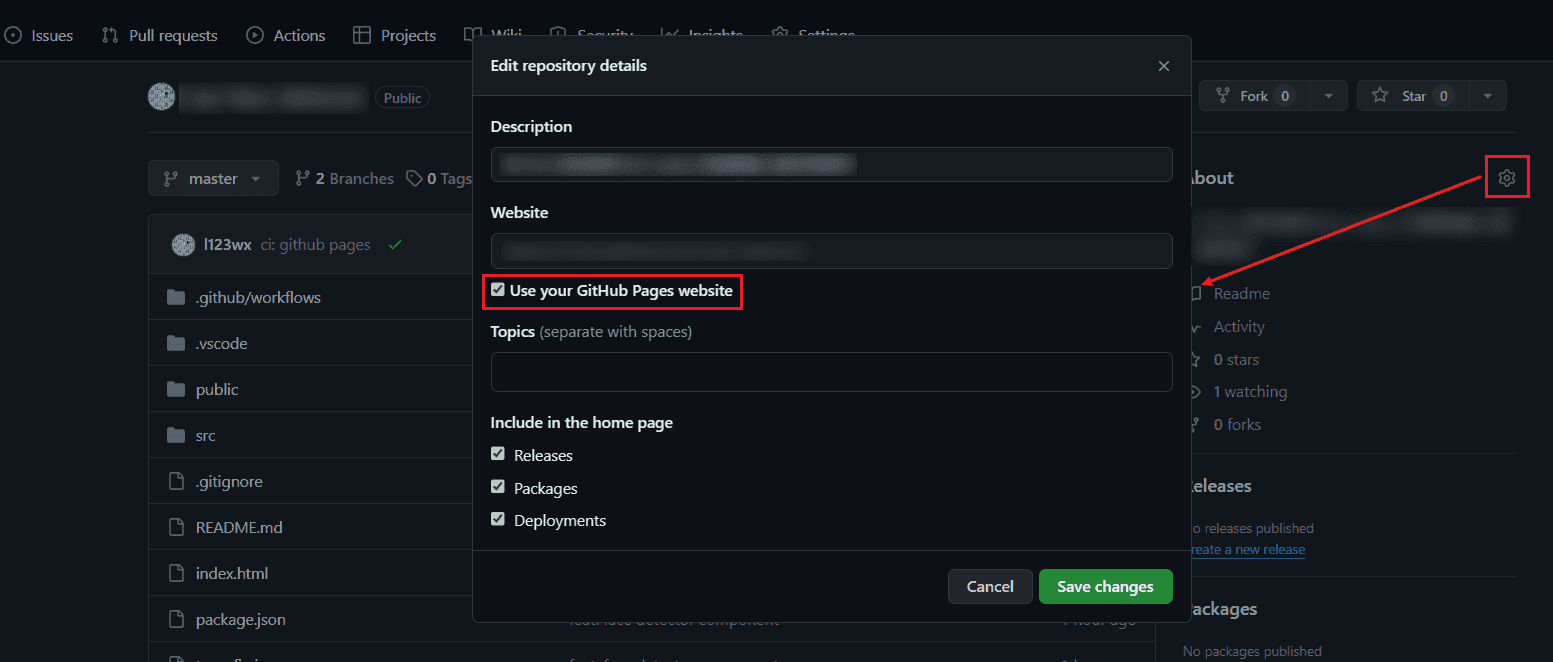
Task: Close the Edit repository details dialog
Action: 1163,66
